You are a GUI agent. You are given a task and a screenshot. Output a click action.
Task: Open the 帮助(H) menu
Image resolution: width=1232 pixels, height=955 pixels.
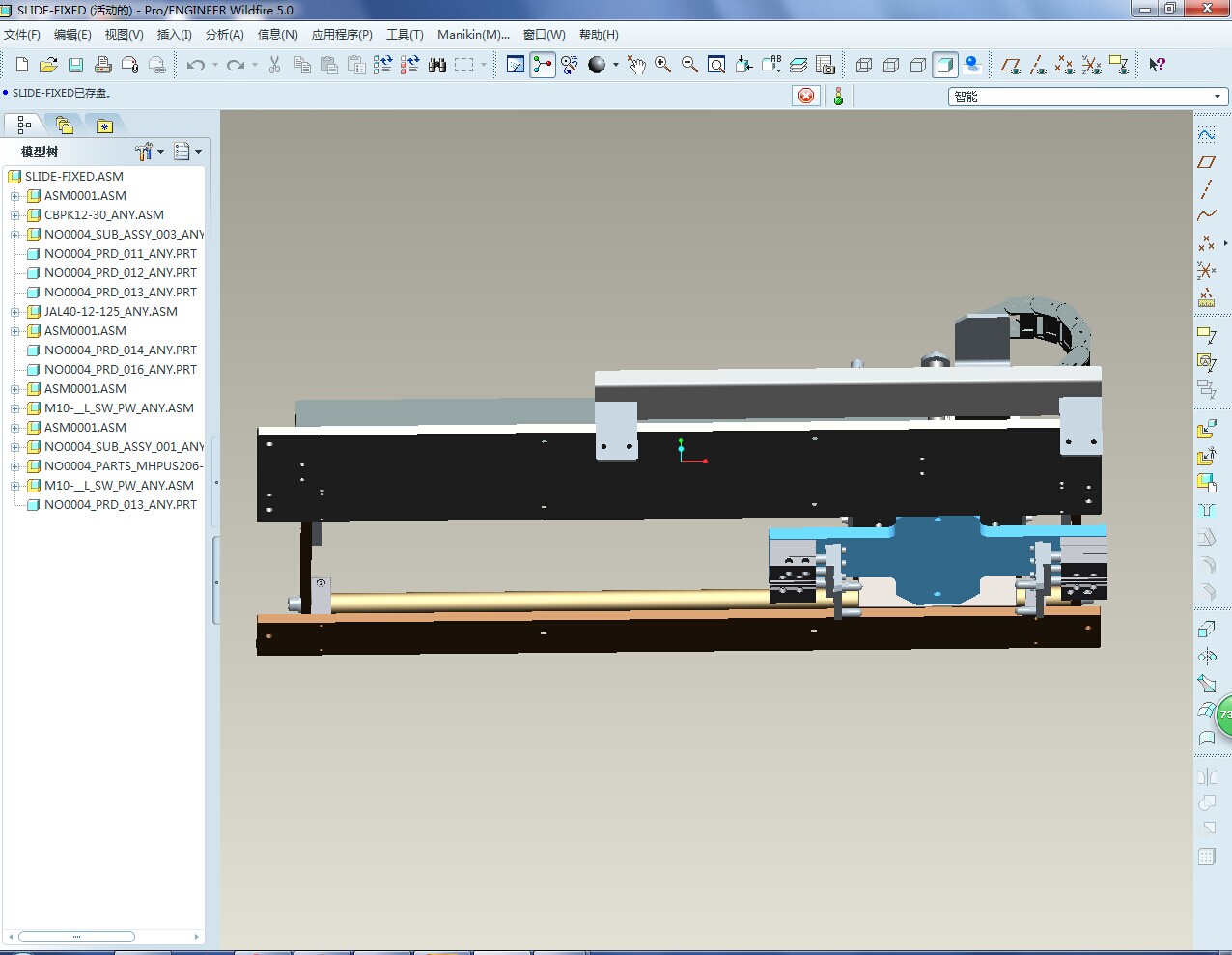pyautogui.click(x=599, y=35)
